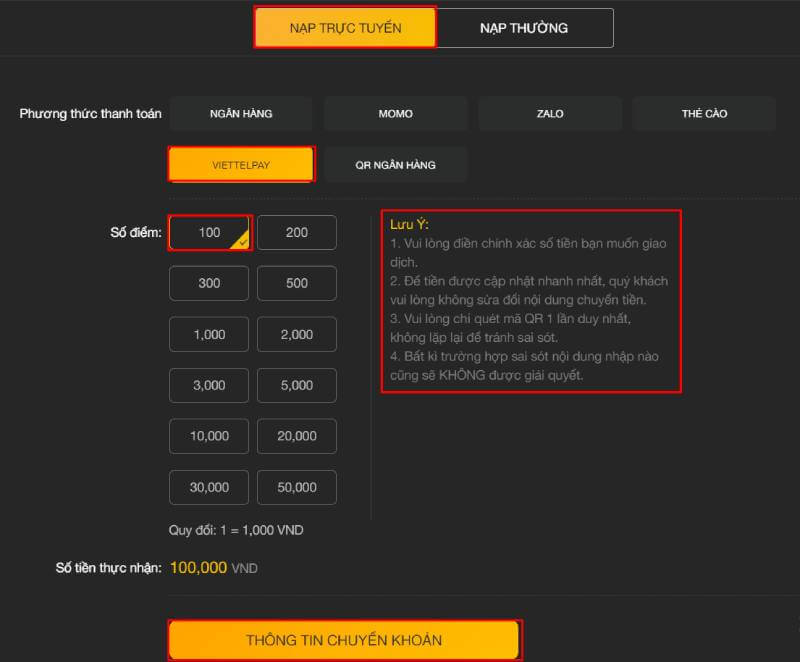Open the NẠP THƯỜNG tab
The image size is (800, 662).
pyautogui.click(x=524, y=28)
